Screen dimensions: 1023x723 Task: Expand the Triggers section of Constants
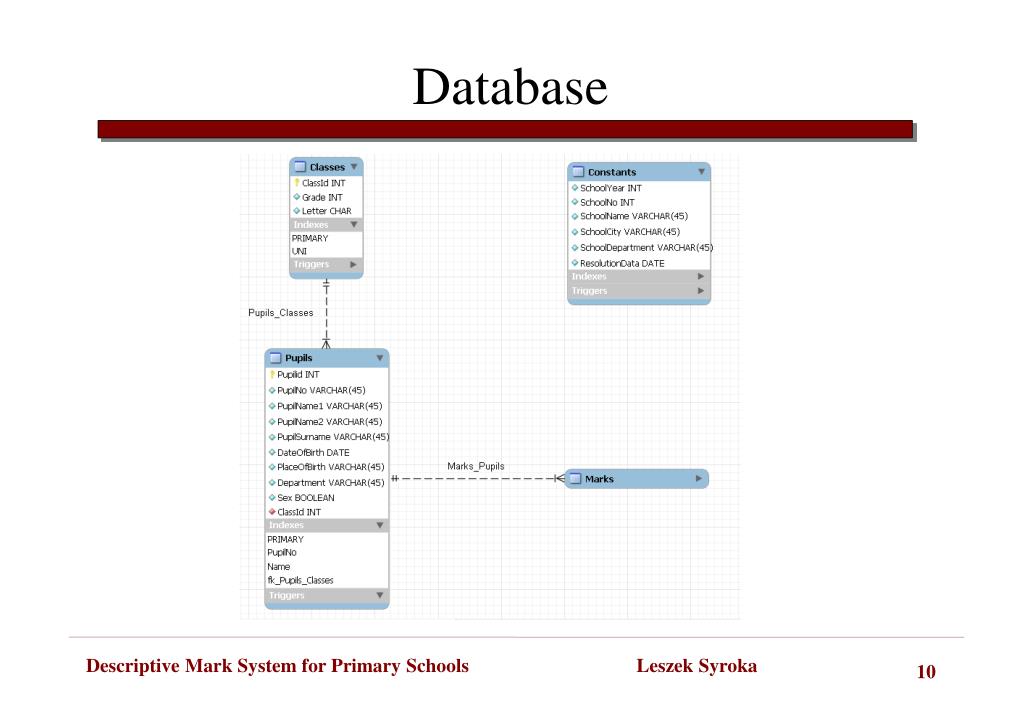click(701, 290)
